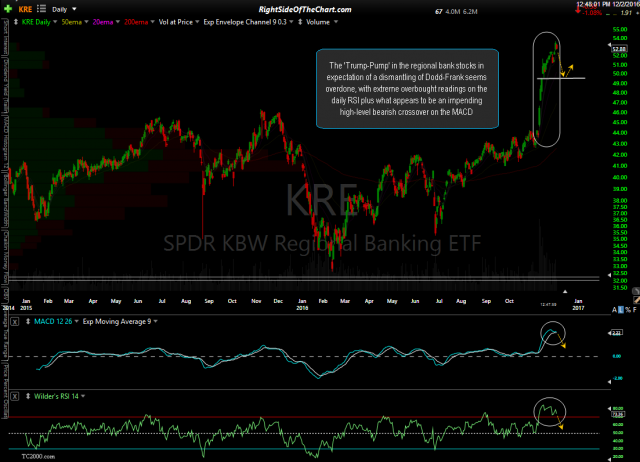The width and height of the screenshot is (640, 462).
Task: Open the KRE Daily plot dropdown
Action: pyautogui.click(x=55, y=22)
